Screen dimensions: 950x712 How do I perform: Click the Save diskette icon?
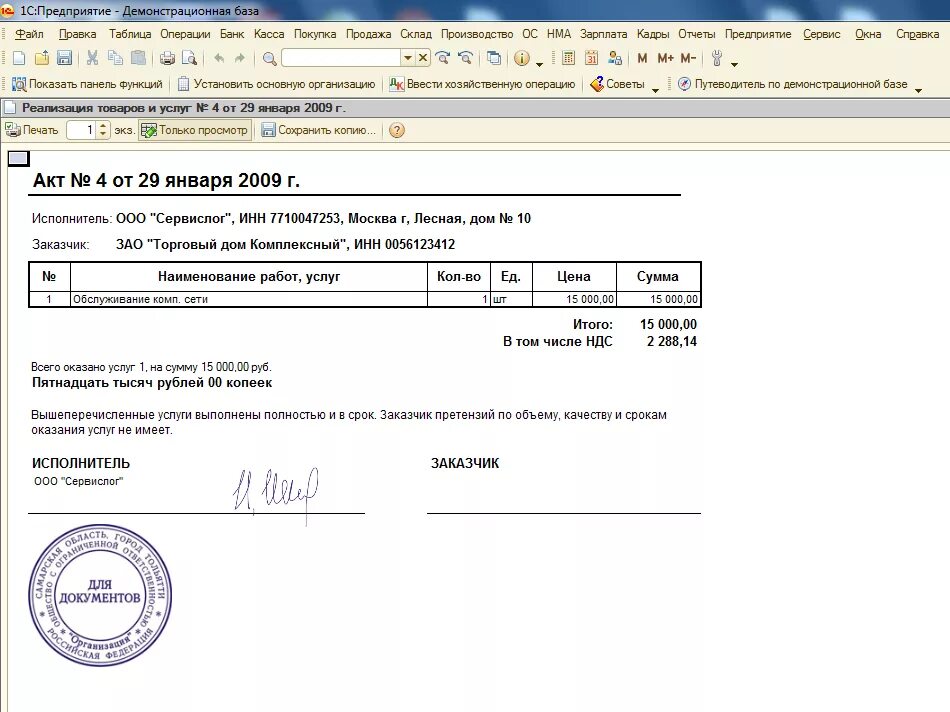tap(64, 58)
